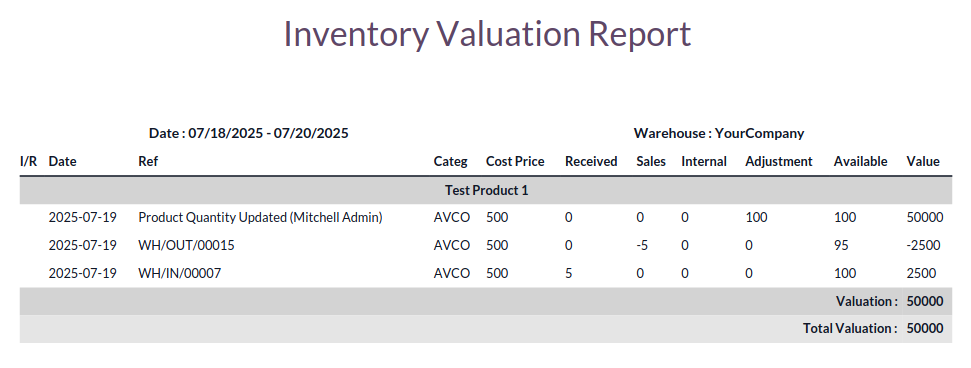This screenshot has width=971, height=368.
Task: Click the Received column header
Action: point(591,161)
